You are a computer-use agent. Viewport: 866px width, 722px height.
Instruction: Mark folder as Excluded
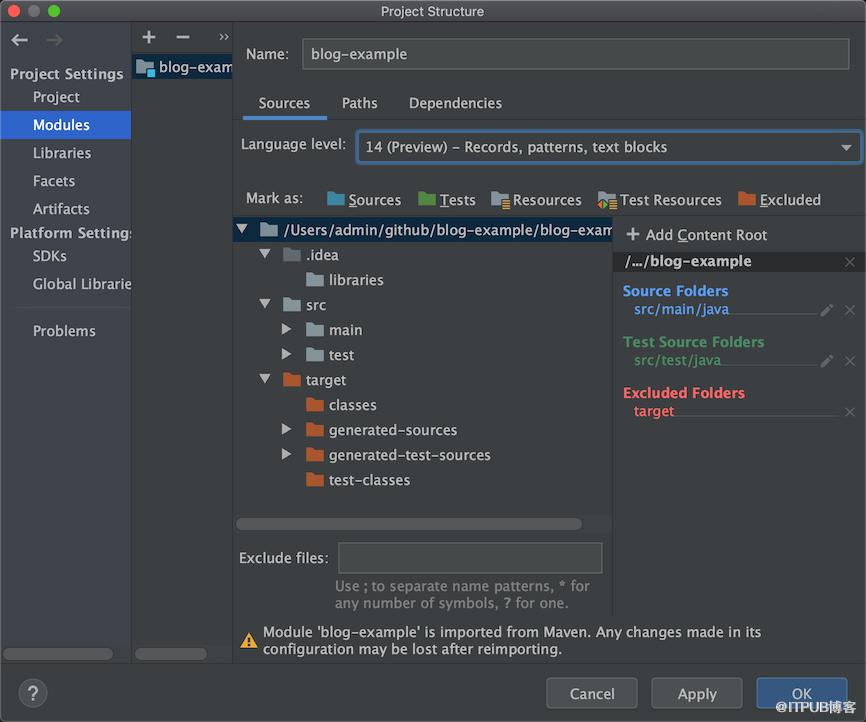pyautogui.click(x=779, y=199)
